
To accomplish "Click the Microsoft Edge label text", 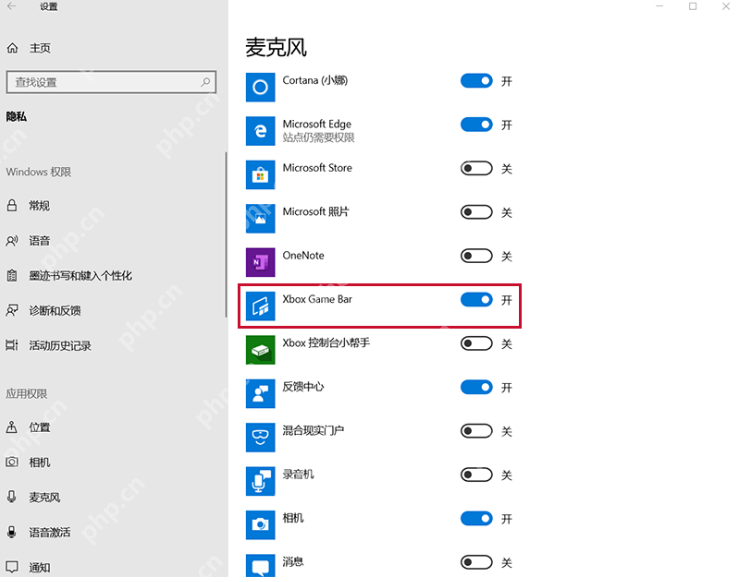I will (x=317, y=124).
